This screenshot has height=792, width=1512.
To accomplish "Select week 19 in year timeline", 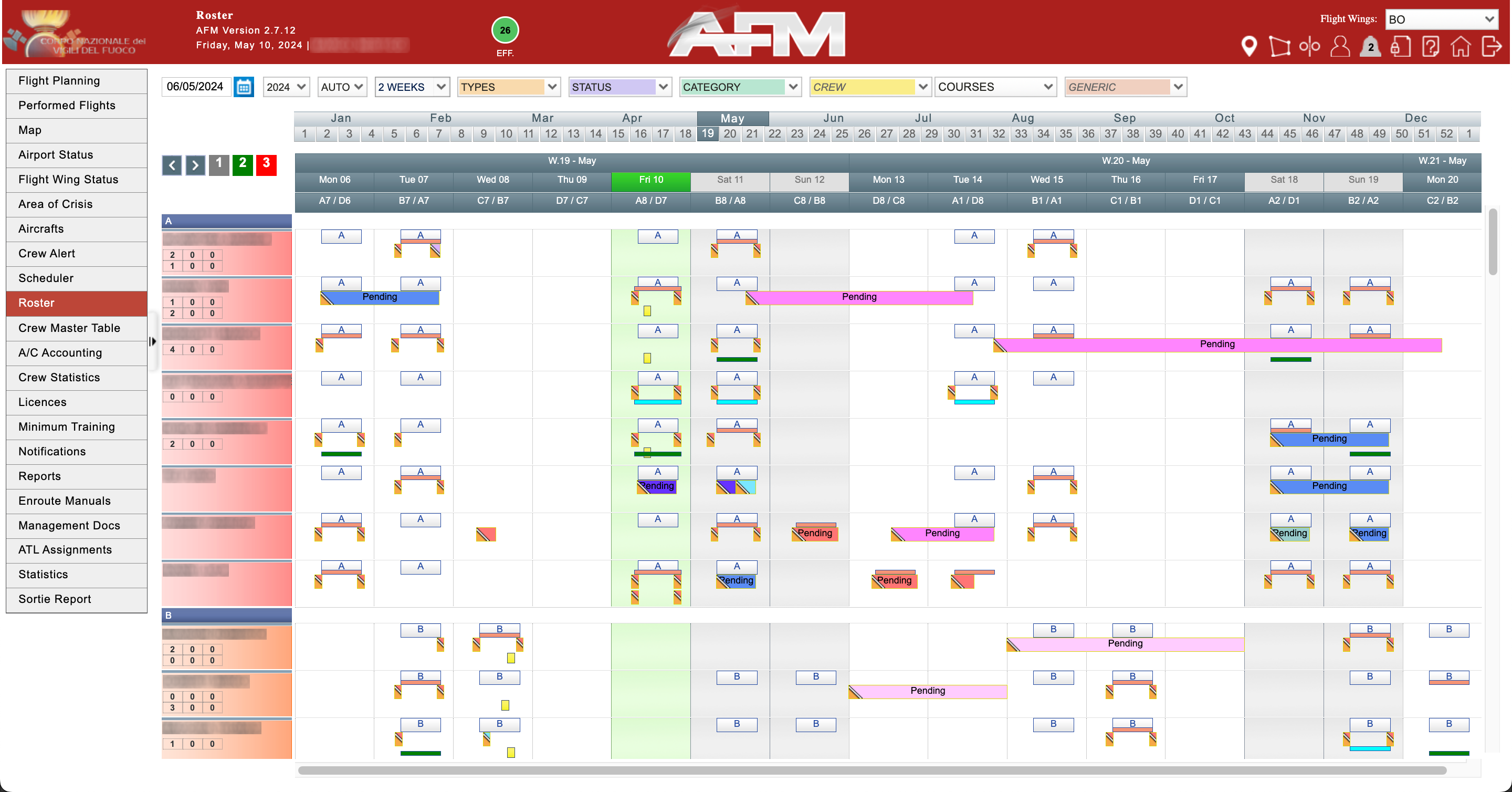I will click(708, 134).
